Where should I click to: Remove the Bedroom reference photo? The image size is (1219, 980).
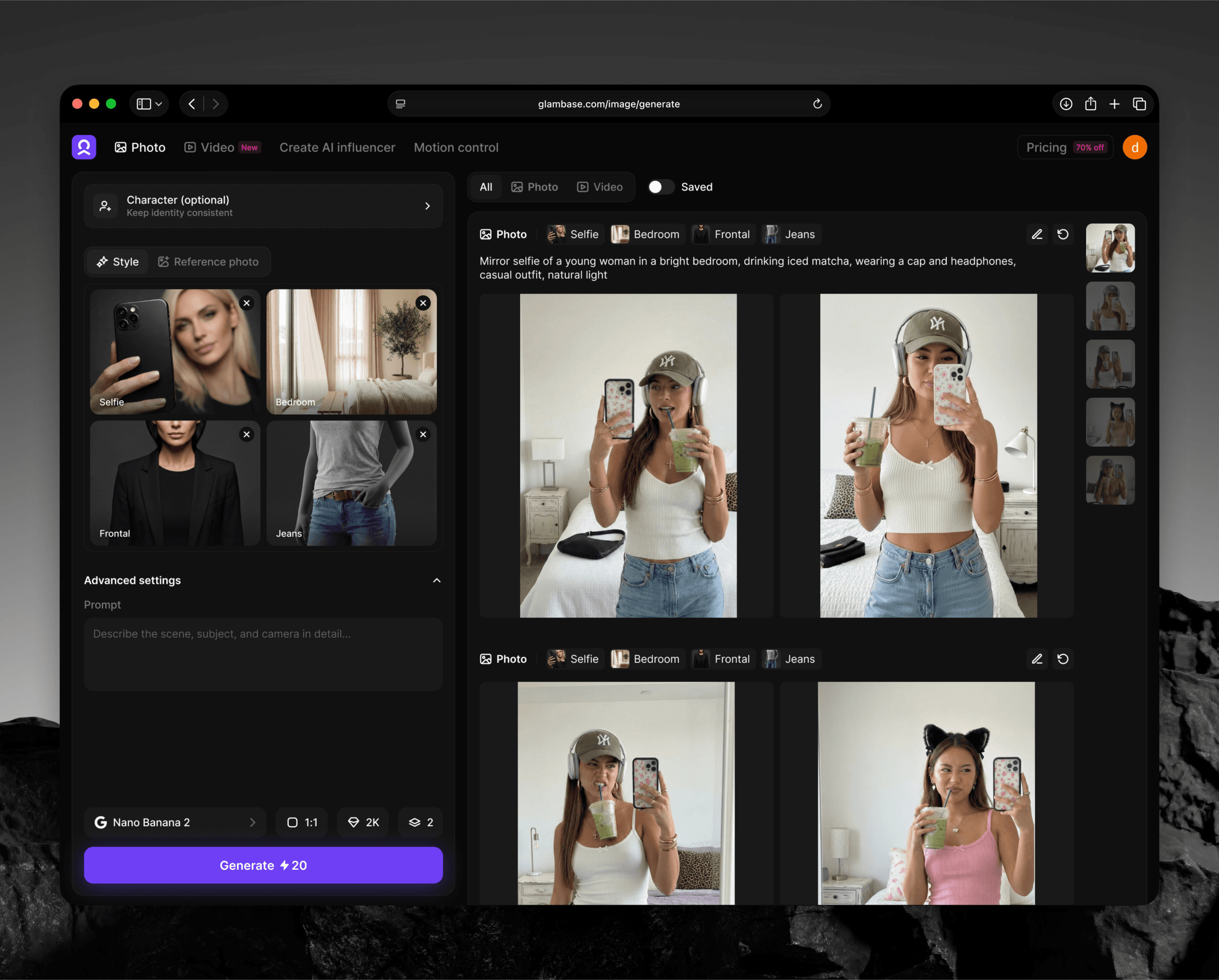point(423,303)
